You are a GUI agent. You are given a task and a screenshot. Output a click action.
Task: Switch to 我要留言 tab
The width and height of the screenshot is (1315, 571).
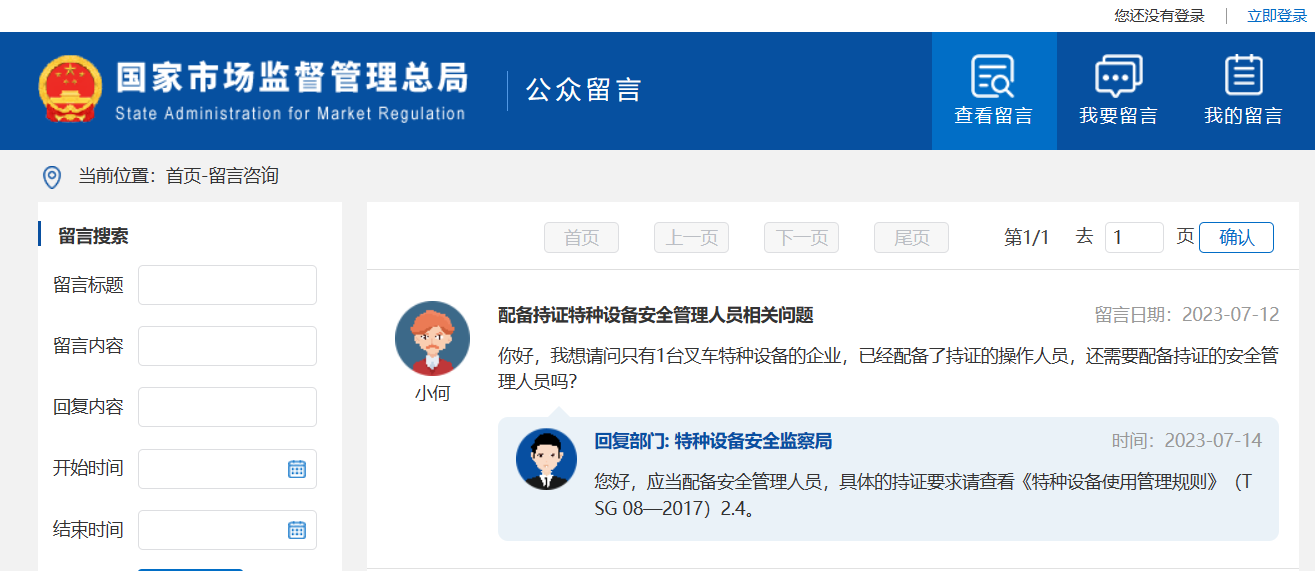[x=1119, y=91]
